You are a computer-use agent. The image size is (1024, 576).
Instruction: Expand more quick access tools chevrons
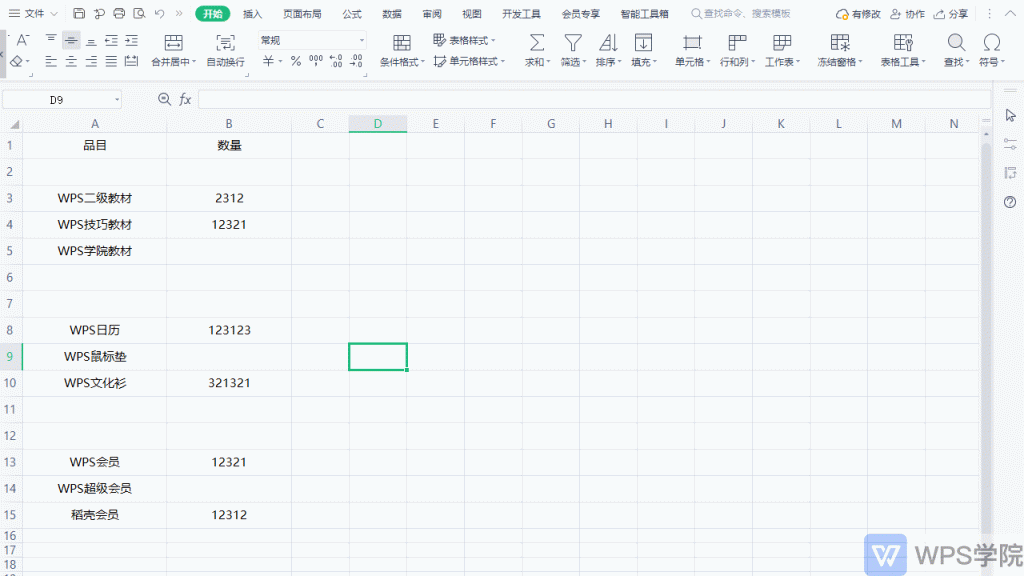(x=179, y=13)
